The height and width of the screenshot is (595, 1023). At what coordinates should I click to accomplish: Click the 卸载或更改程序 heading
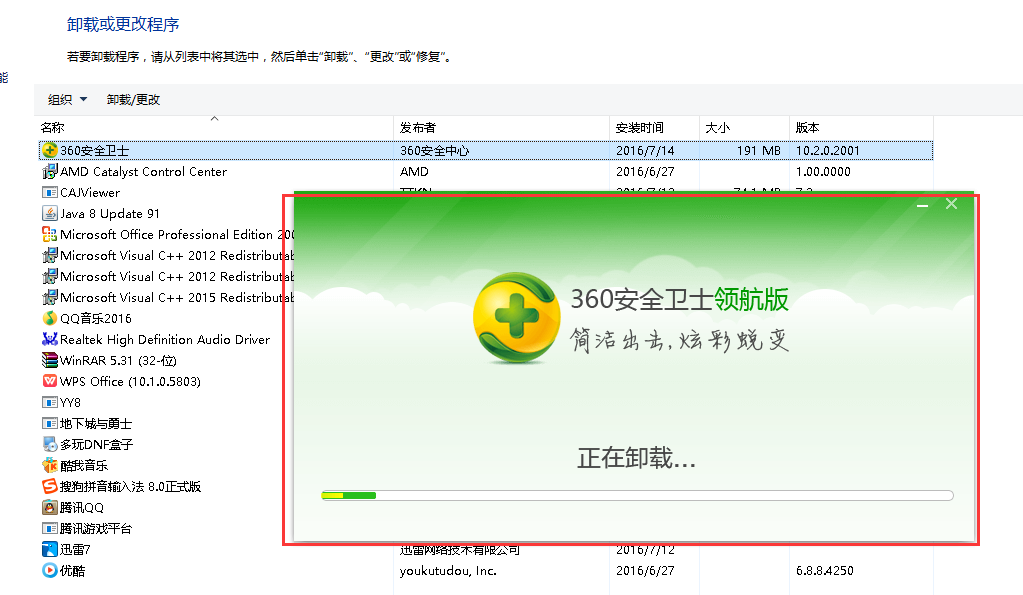(123, 25)
